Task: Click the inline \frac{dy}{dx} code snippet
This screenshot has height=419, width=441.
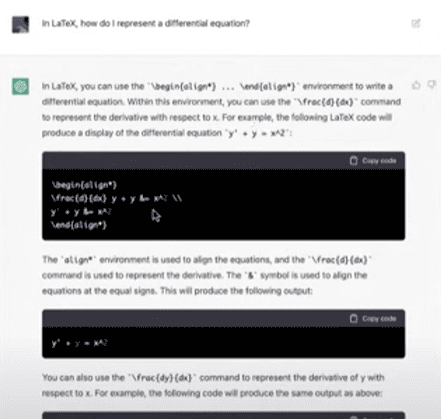Action: (x=162, y=378)
